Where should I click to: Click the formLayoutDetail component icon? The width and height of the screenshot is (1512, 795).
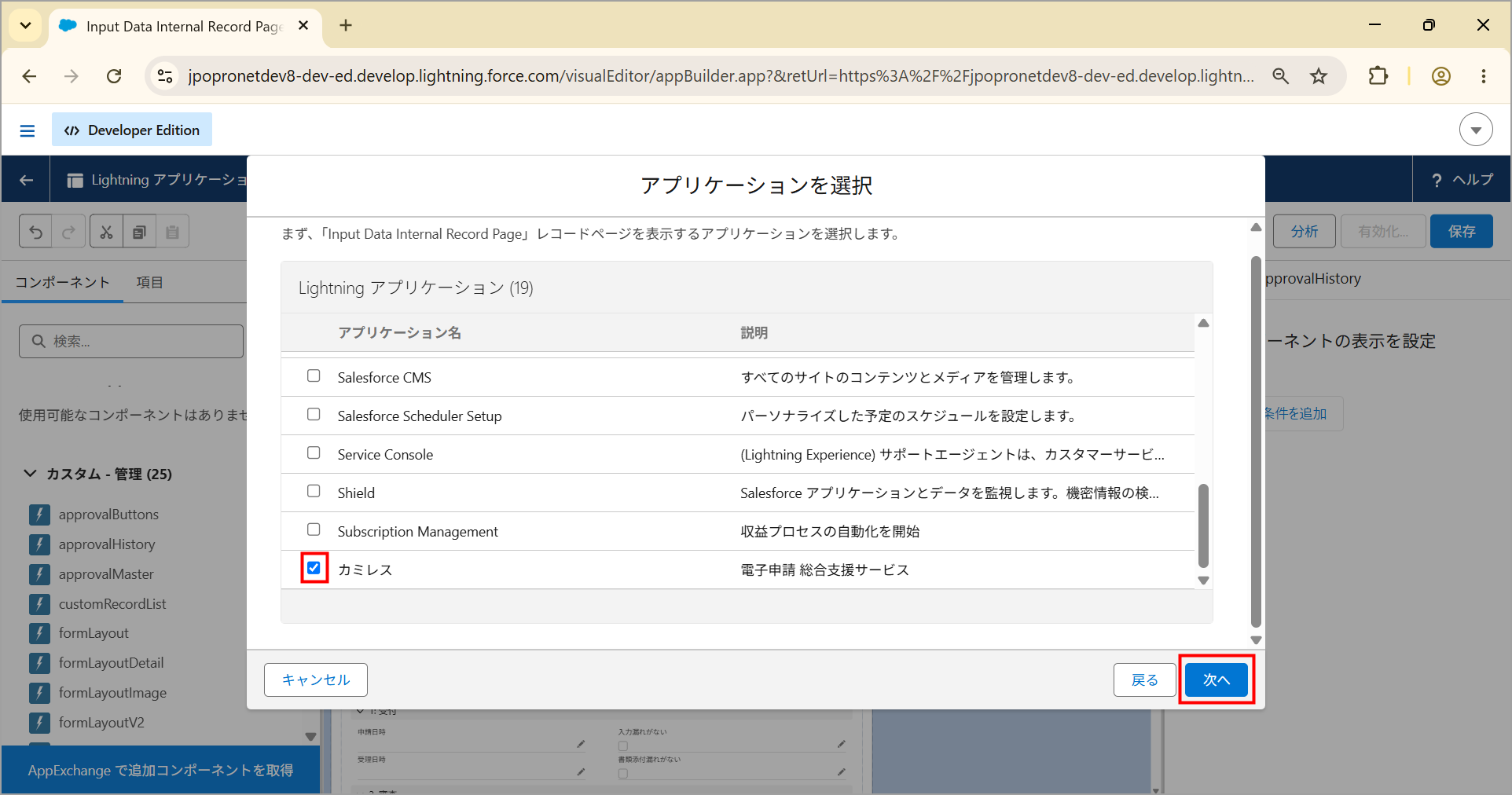pyautogui.click(x=40, y=663)
